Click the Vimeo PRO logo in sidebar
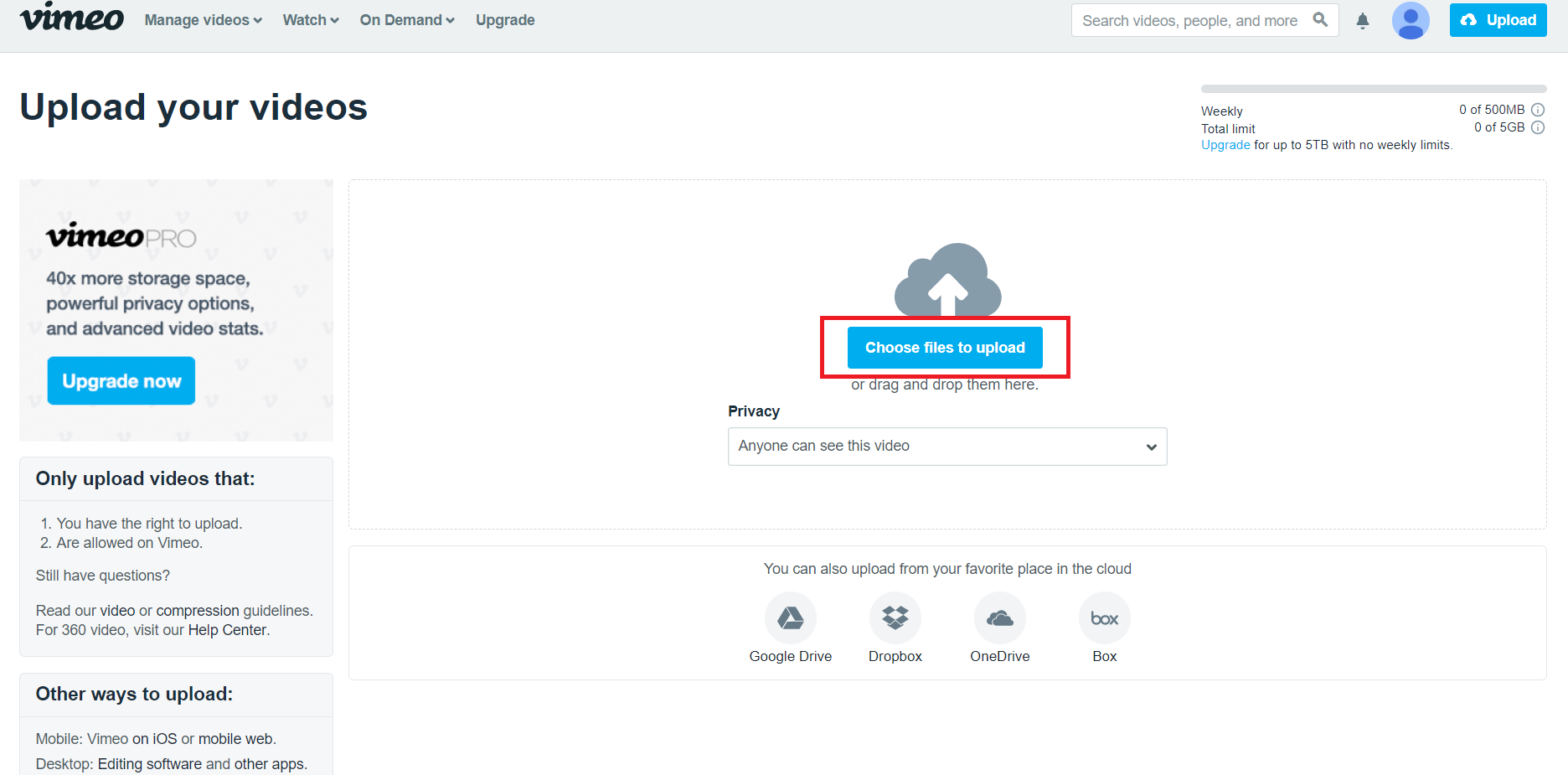This screenshot has height=775, width=1568. [121, 236]
